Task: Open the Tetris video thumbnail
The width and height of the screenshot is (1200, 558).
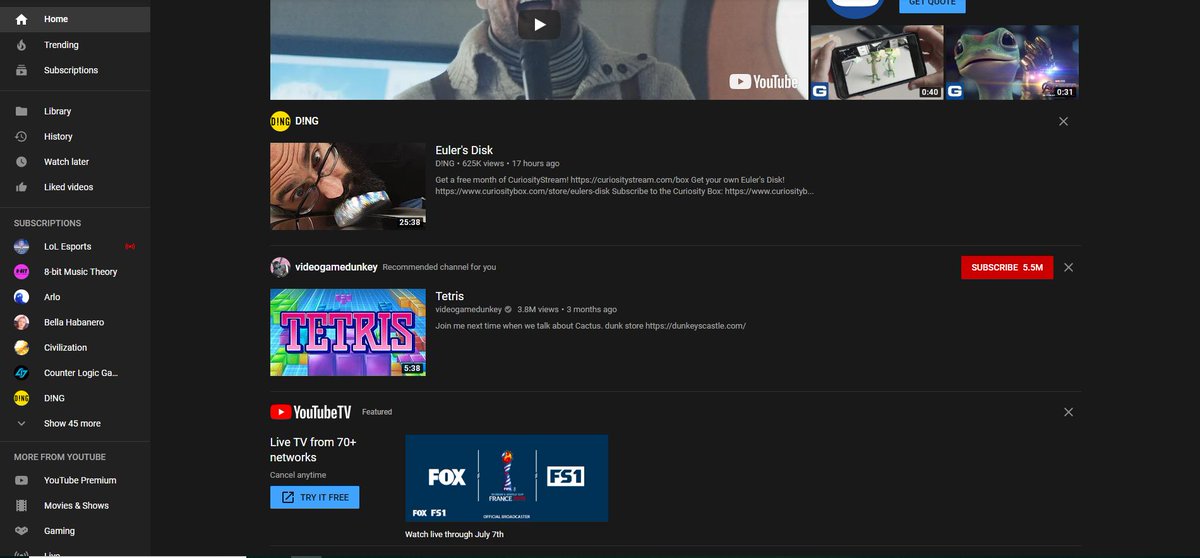Action: pyautogui.click(x=348, y=332)
